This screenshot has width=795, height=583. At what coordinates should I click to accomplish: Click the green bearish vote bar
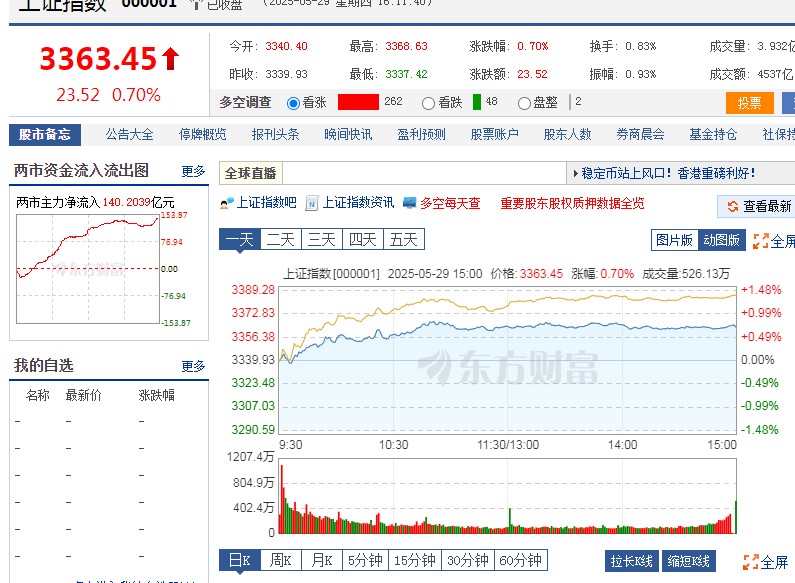[477, 102]
